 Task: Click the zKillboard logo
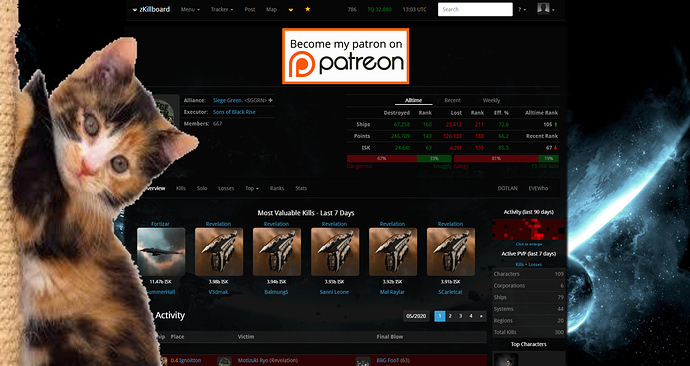[x=151, y=9]
